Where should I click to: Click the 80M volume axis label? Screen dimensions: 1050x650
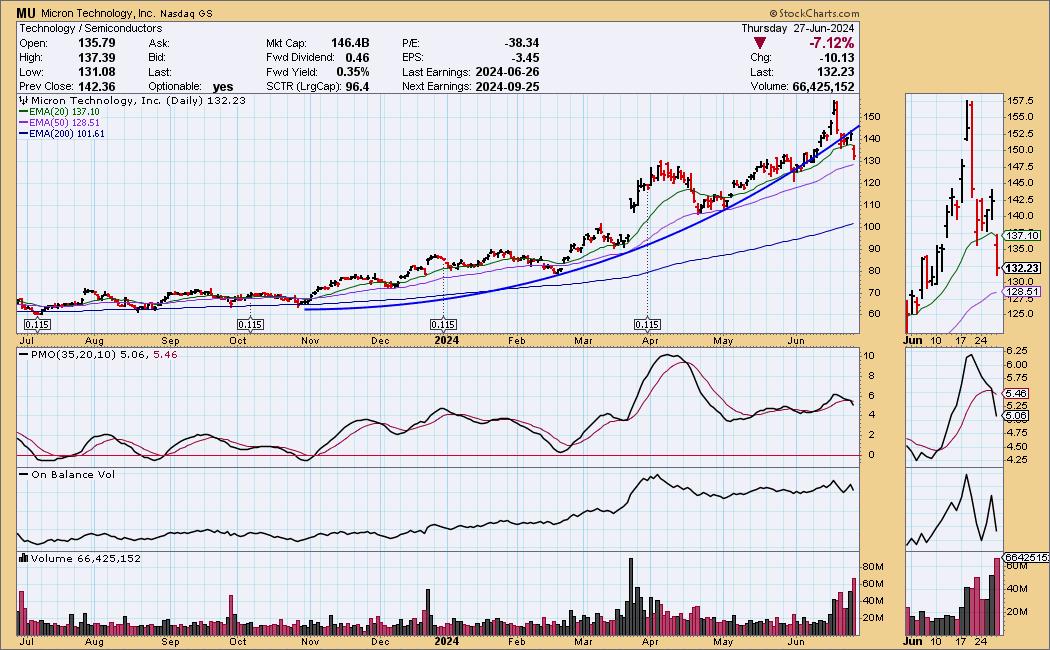pos(873,567)
